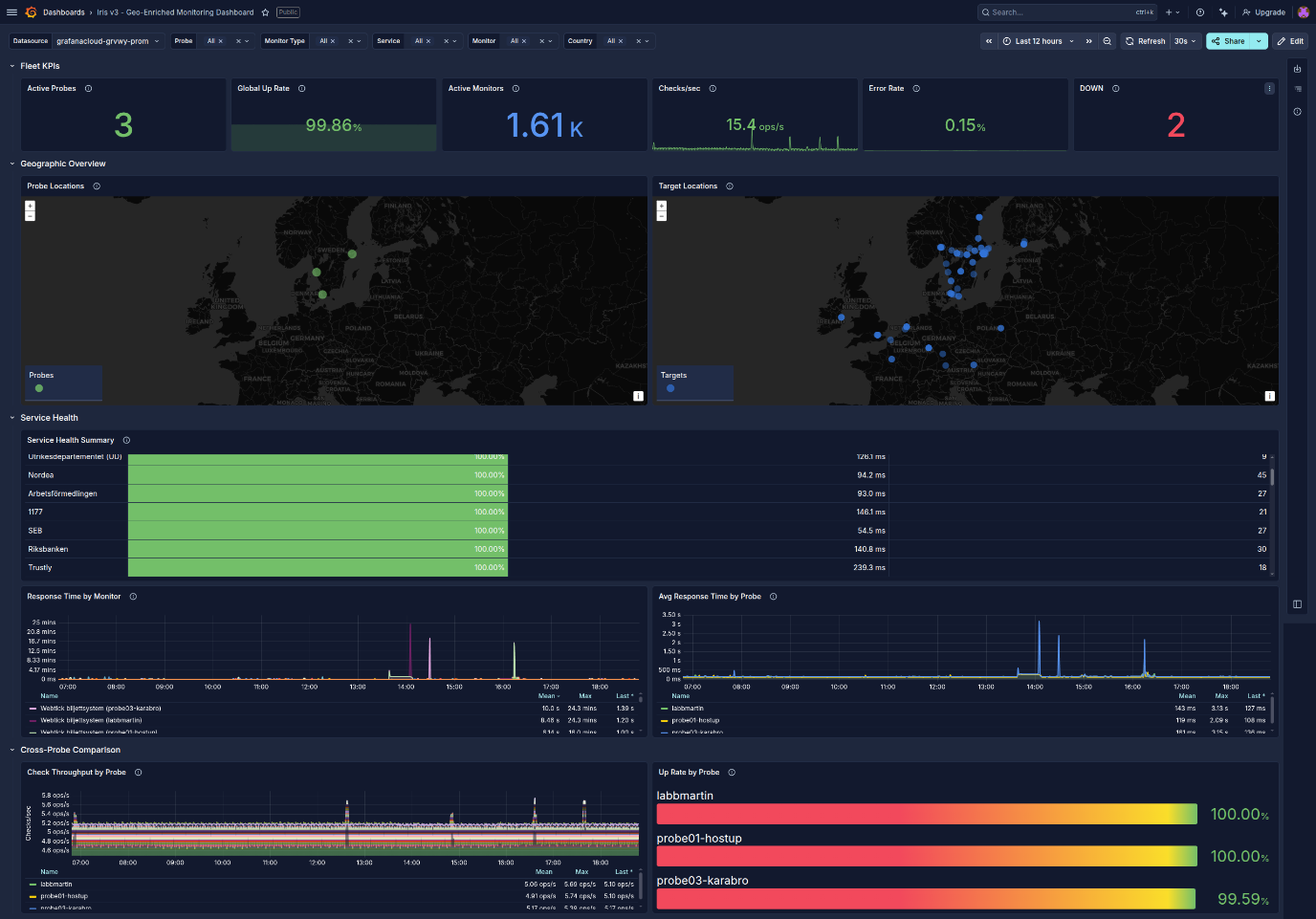Viewport: 1316px width, 919px height.
Task: Open the help question-mark menu
Action: coord(1200,12)
